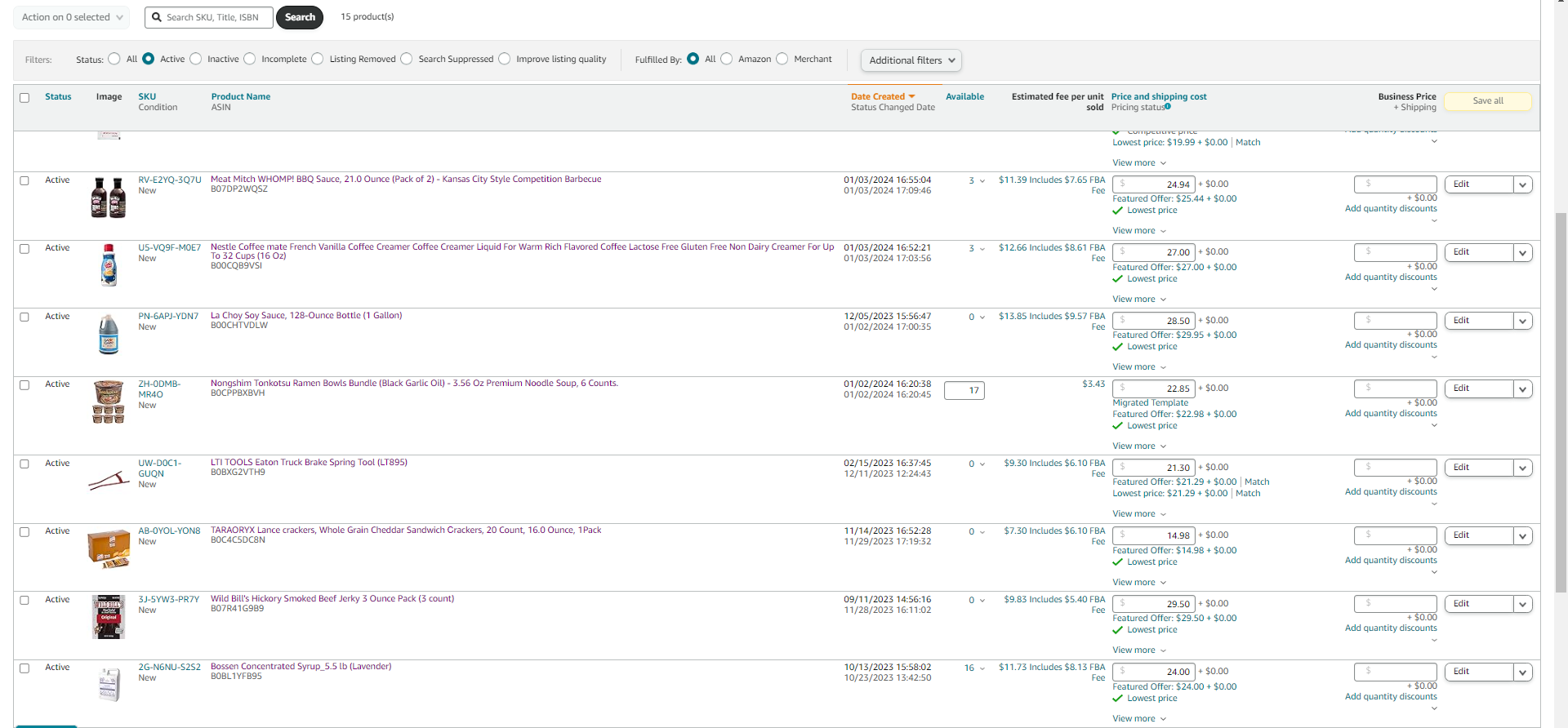This screenshot has width=1568, height=728.
Task: Filter by Fulfilled By 'Amazon'
Action: tap(727, 59)
